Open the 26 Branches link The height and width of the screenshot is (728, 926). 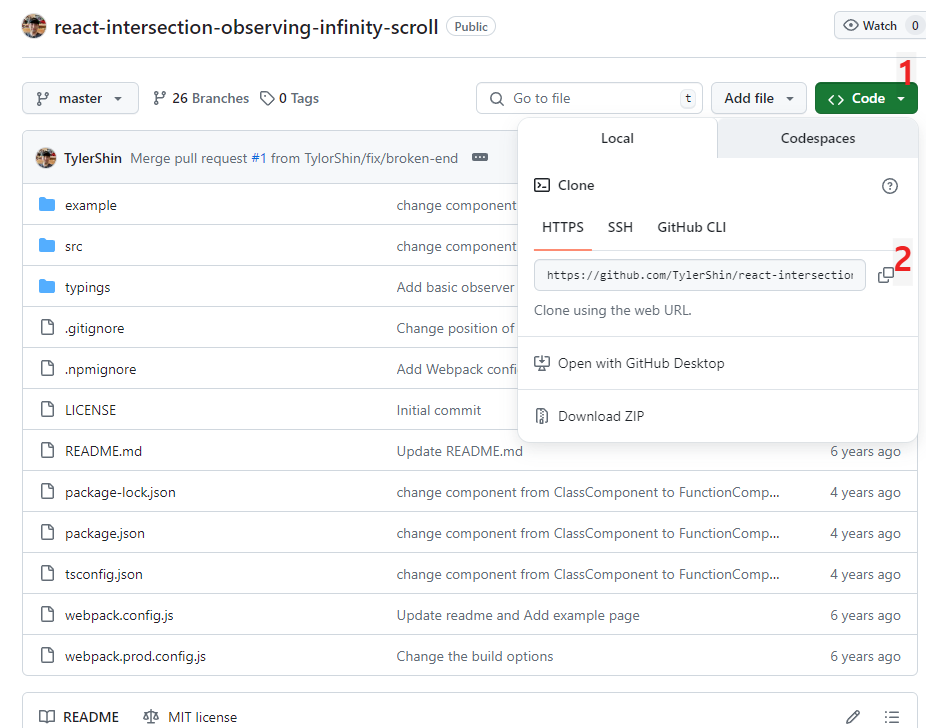[x=201, y=98]
